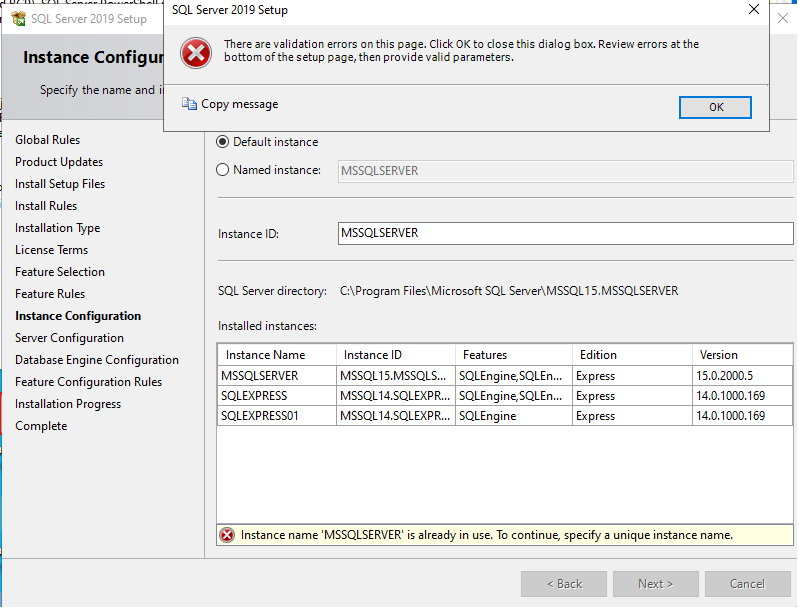
Task: Click the SQL Server Setup window title icon
Action: (x=19, y=19)
